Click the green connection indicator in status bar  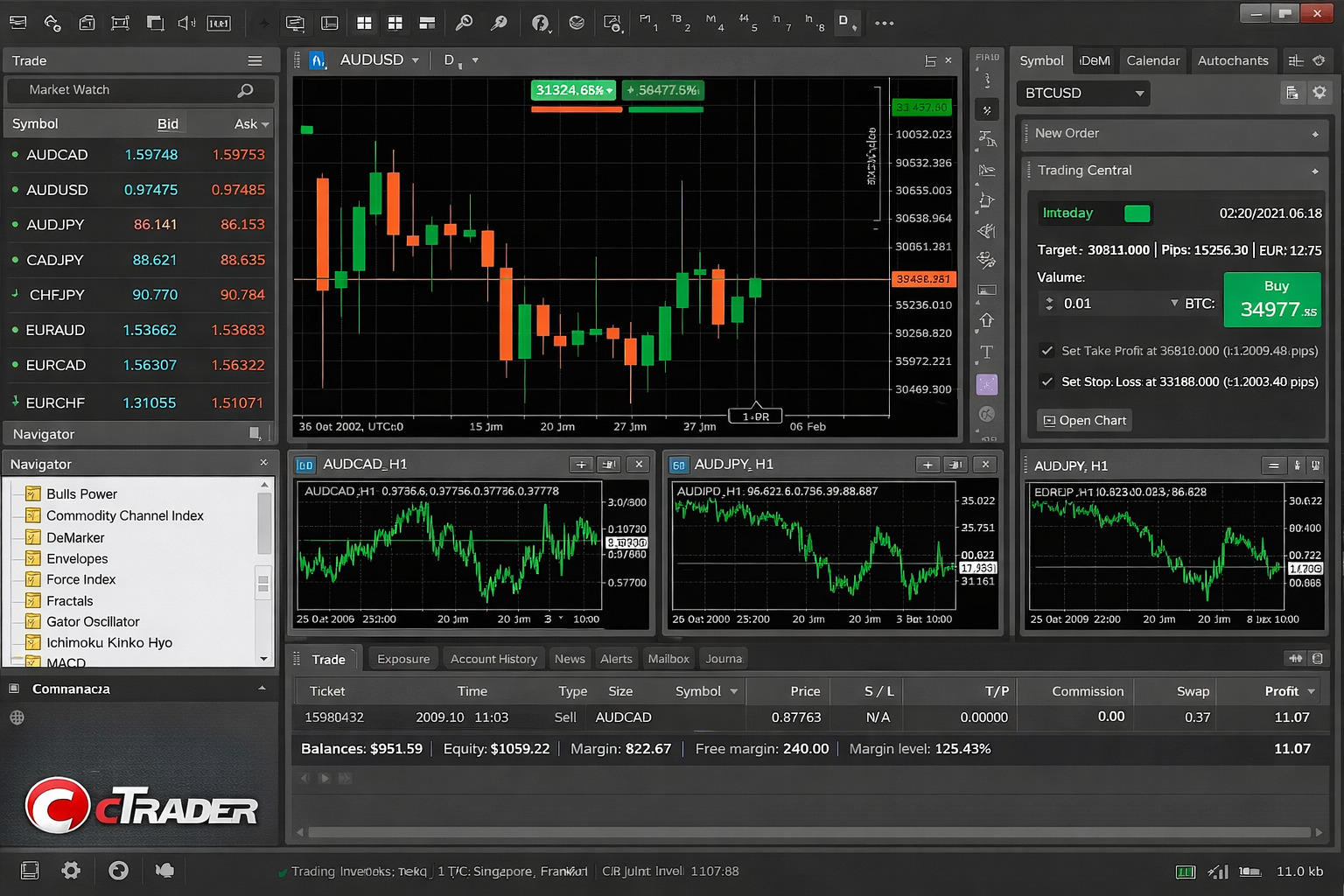point(1186,871)
